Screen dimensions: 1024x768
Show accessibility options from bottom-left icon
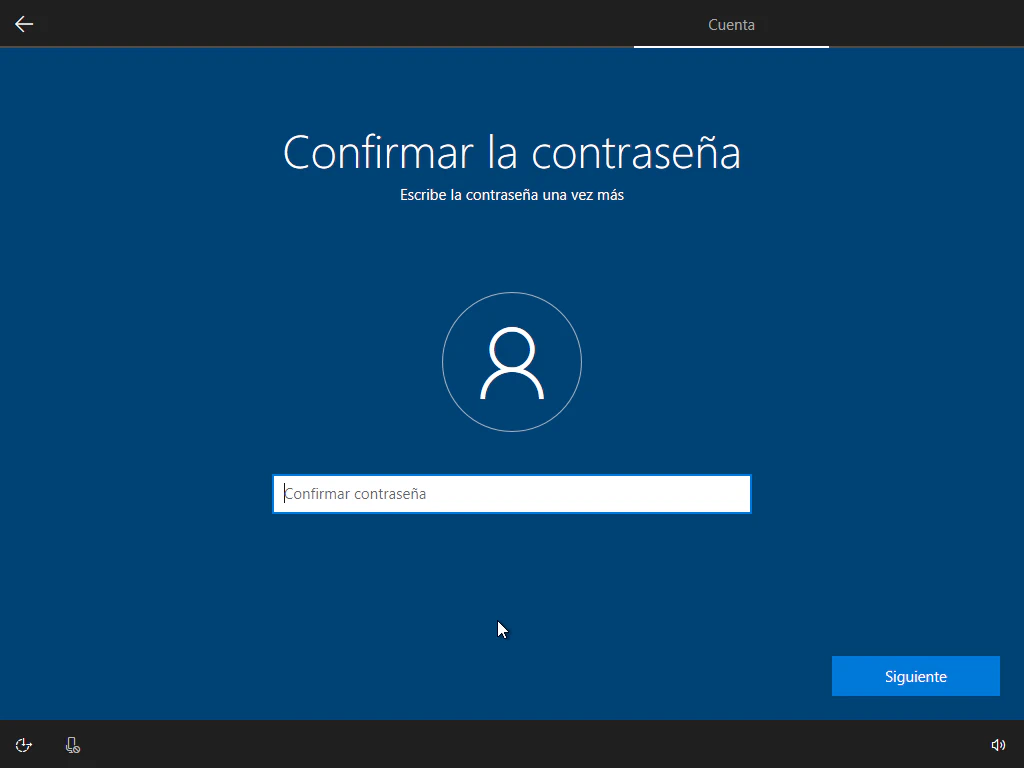pos(24,745)
